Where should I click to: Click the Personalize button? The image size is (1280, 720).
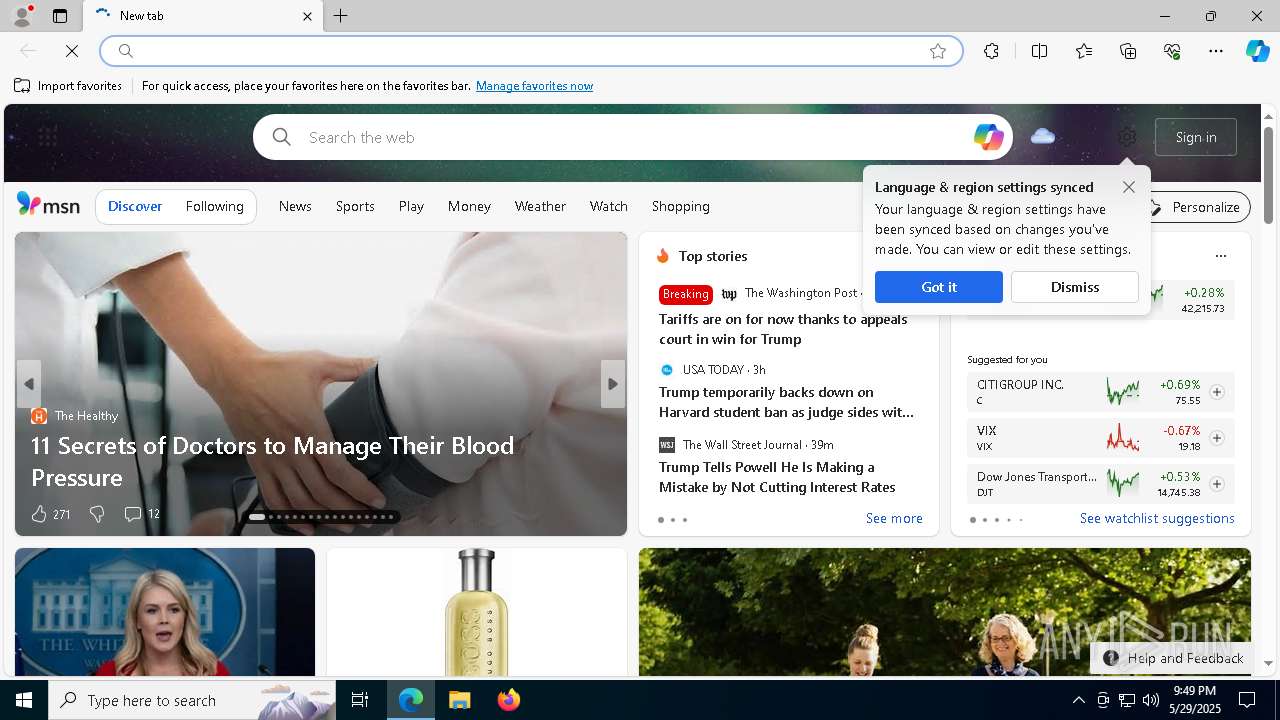1195,207
